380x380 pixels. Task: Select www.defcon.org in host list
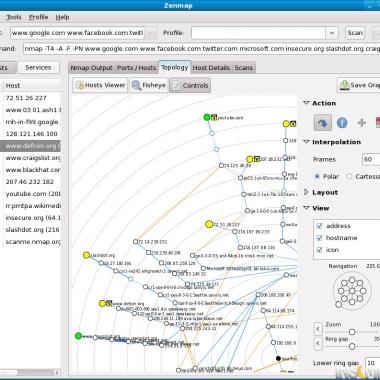pos(31,146)
